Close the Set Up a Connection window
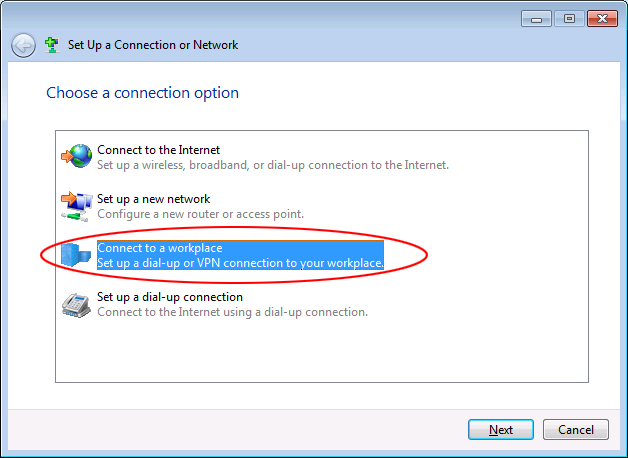The width and height of the screenshot is (628, 458). (602, 19)
